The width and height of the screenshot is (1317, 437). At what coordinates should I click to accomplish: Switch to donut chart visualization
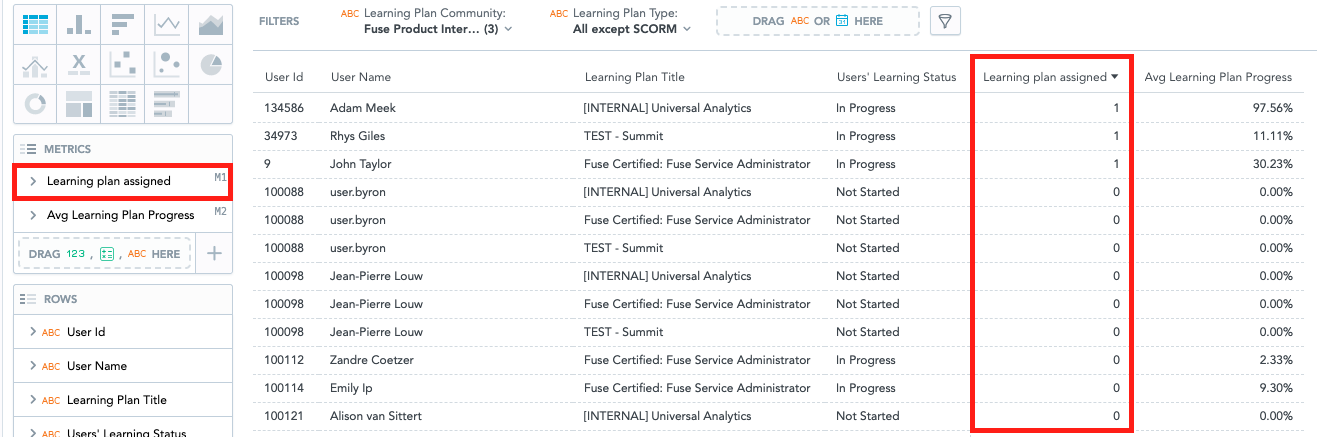pyautogui.click(x=36, y=103)
